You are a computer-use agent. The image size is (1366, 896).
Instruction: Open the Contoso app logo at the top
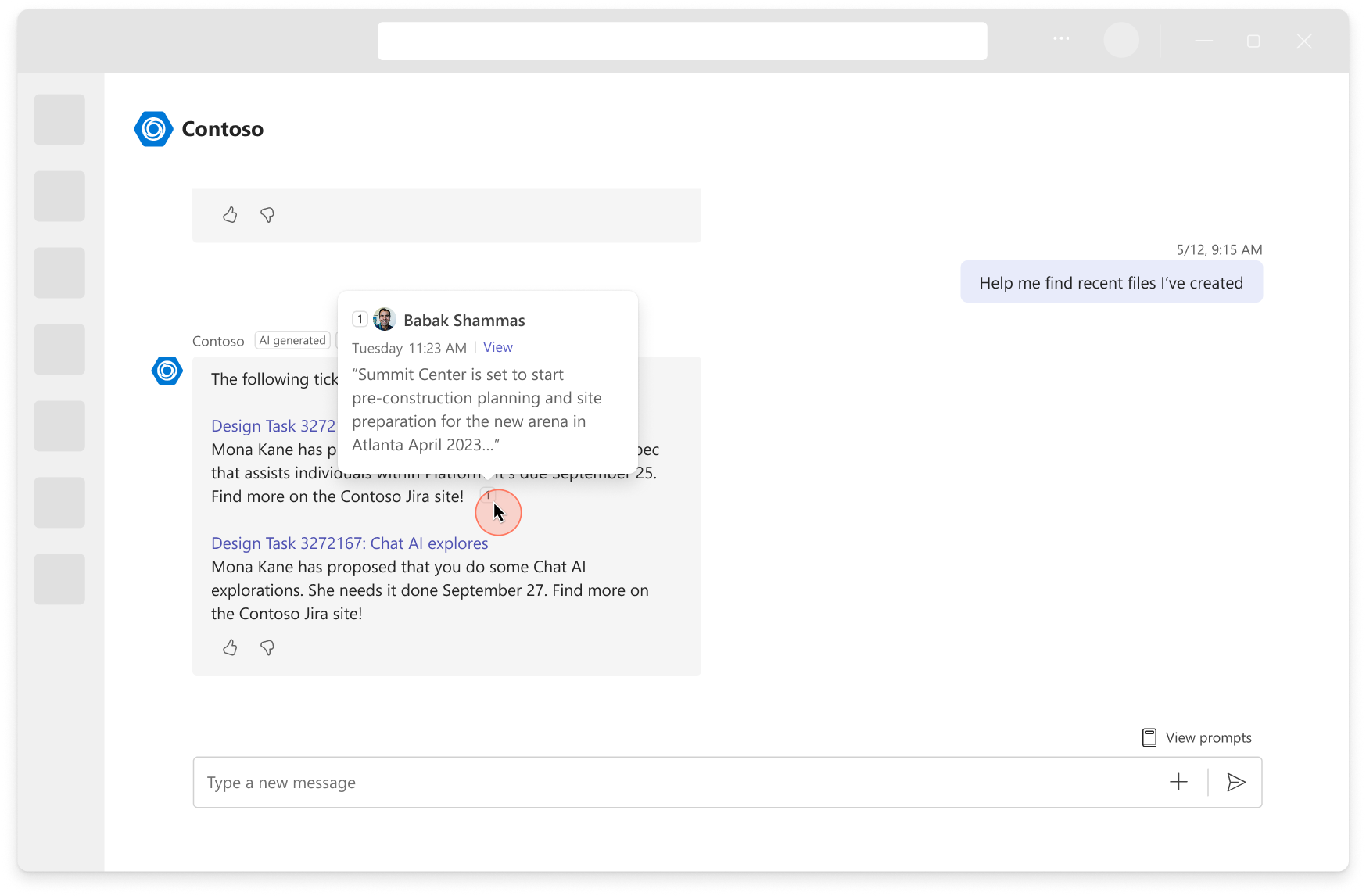[x=153, y=129]
